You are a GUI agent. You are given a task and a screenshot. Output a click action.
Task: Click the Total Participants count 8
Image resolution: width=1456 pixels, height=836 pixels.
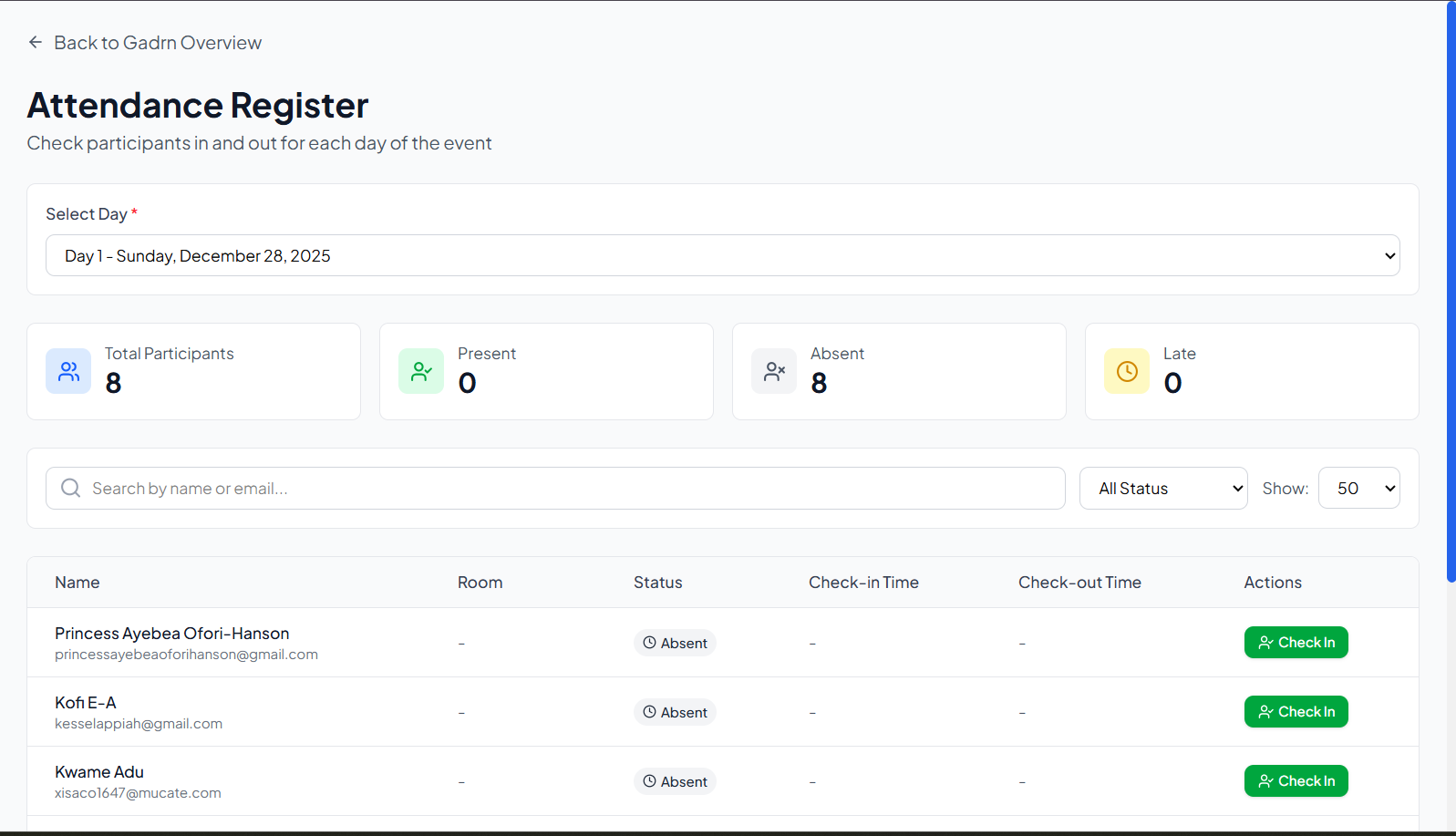(x=113, y=383)
